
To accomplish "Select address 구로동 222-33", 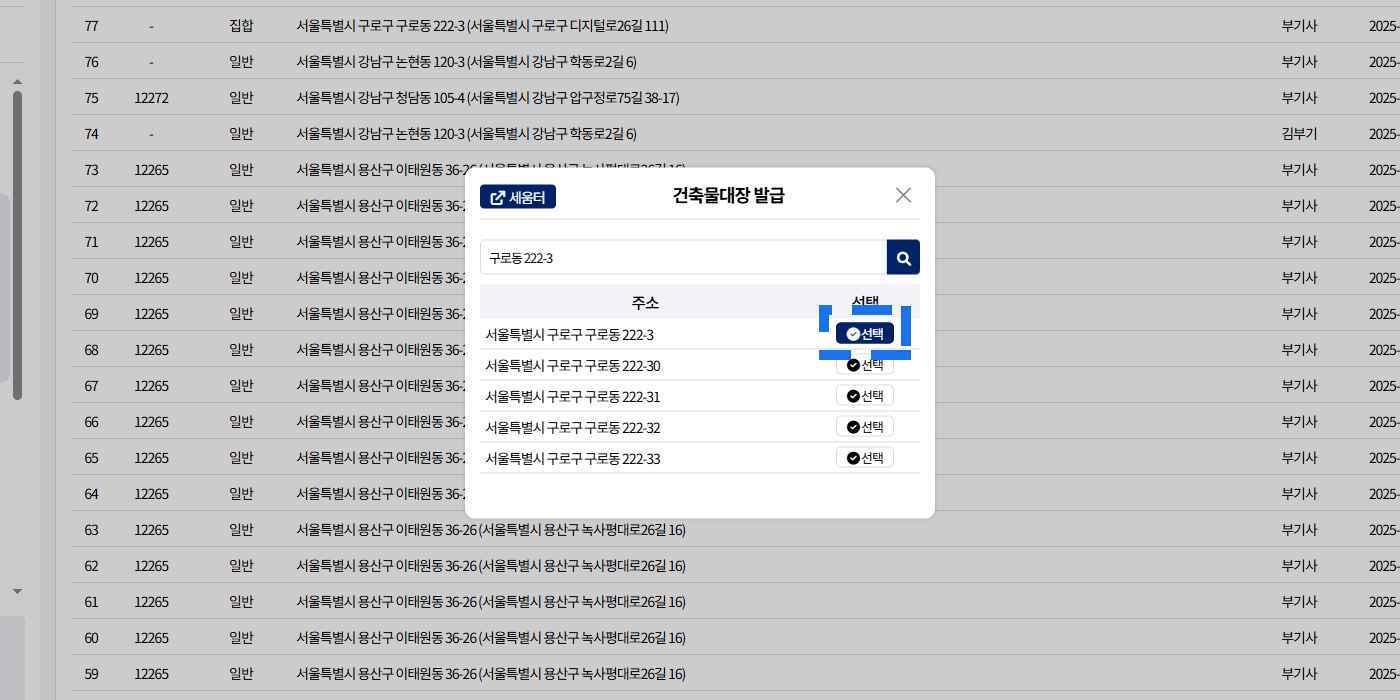I will point(865,458).
